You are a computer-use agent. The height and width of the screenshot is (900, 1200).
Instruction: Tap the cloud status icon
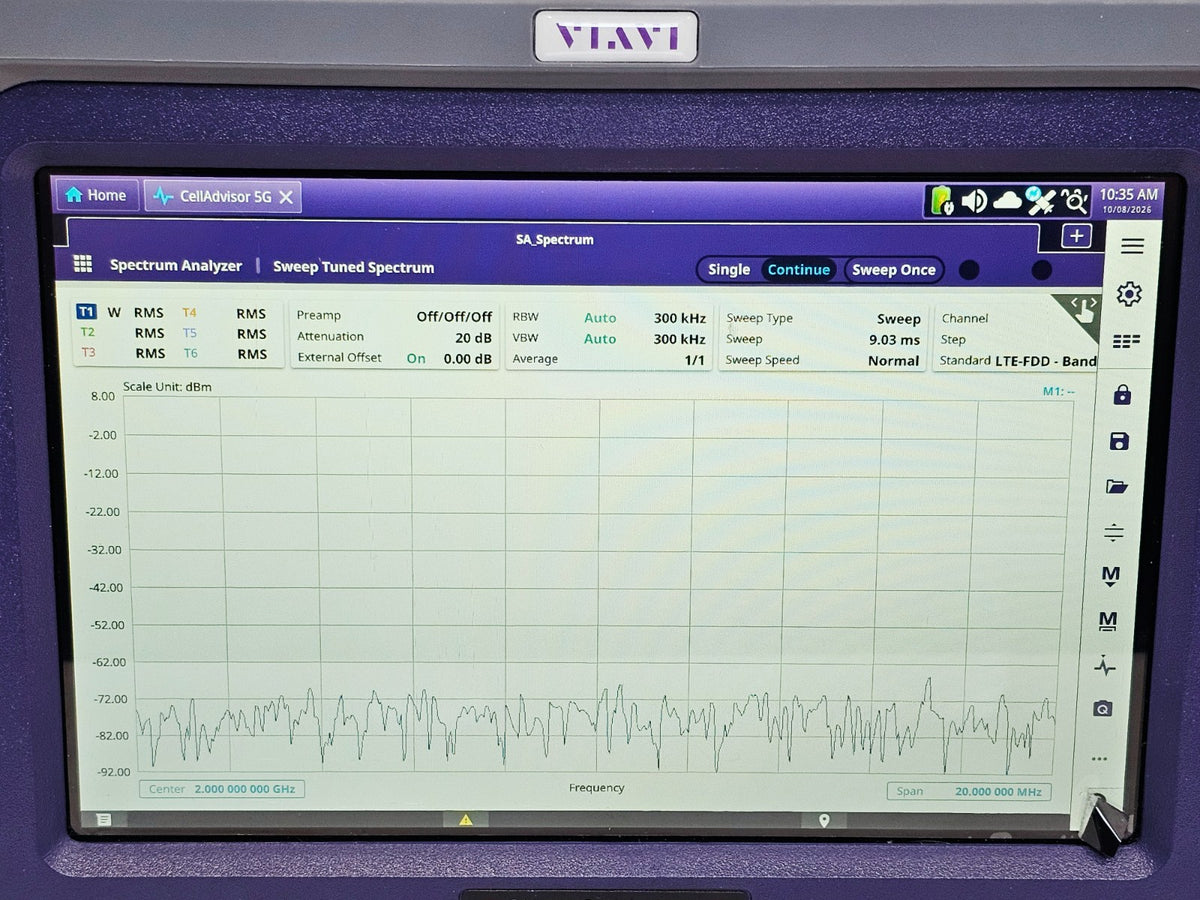tap(1008, 201)
